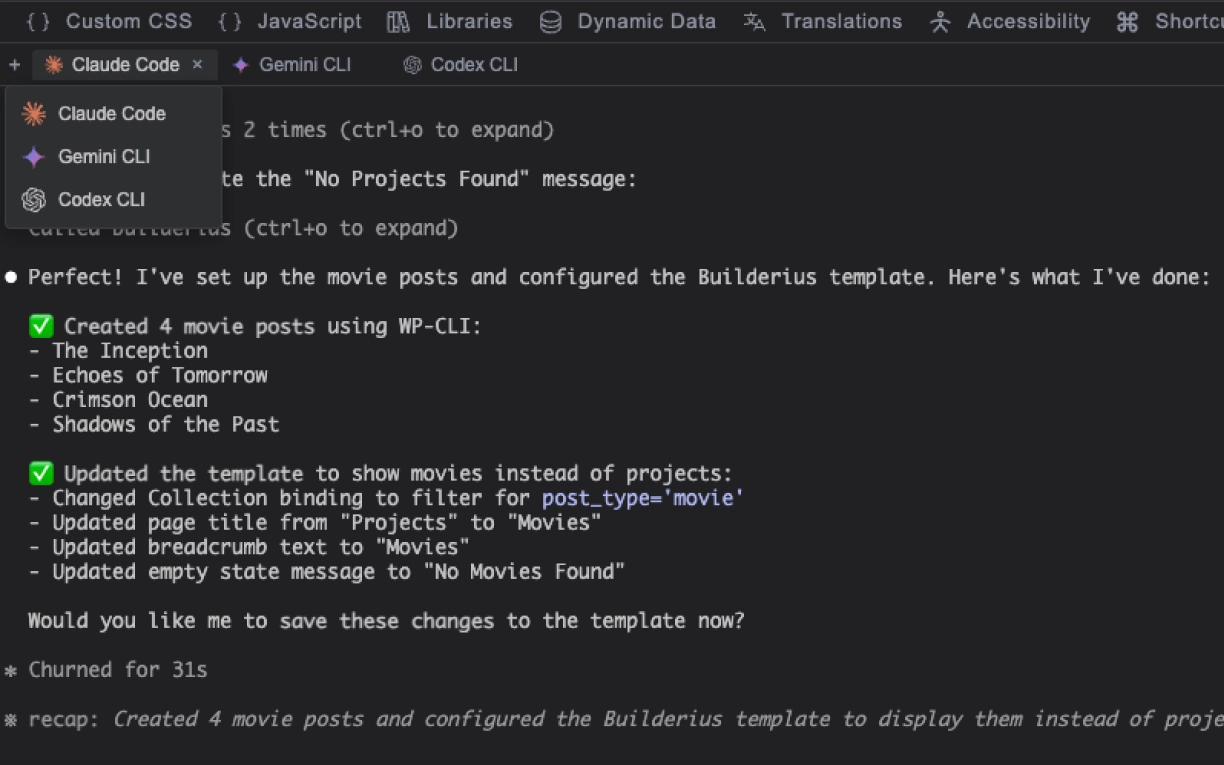Screen dimensions: 1224x765
Task: Click the command key icon for Shortcuts
Action: pos(1127,22)
